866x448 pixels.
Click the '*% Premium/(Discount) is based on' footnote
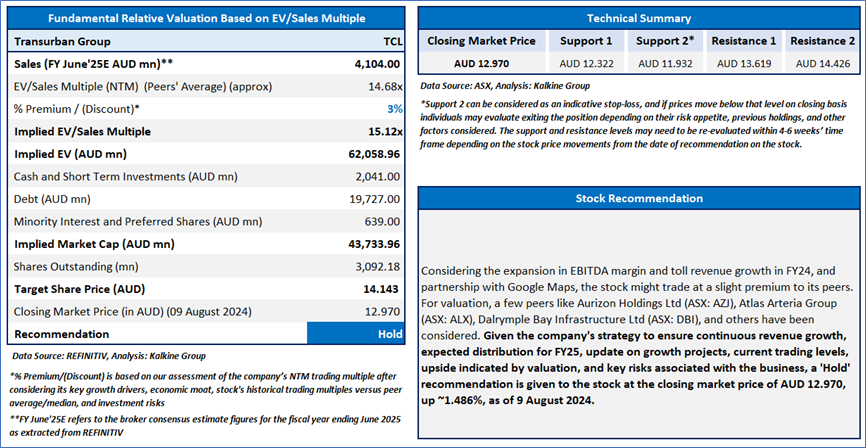click(207, 390)
